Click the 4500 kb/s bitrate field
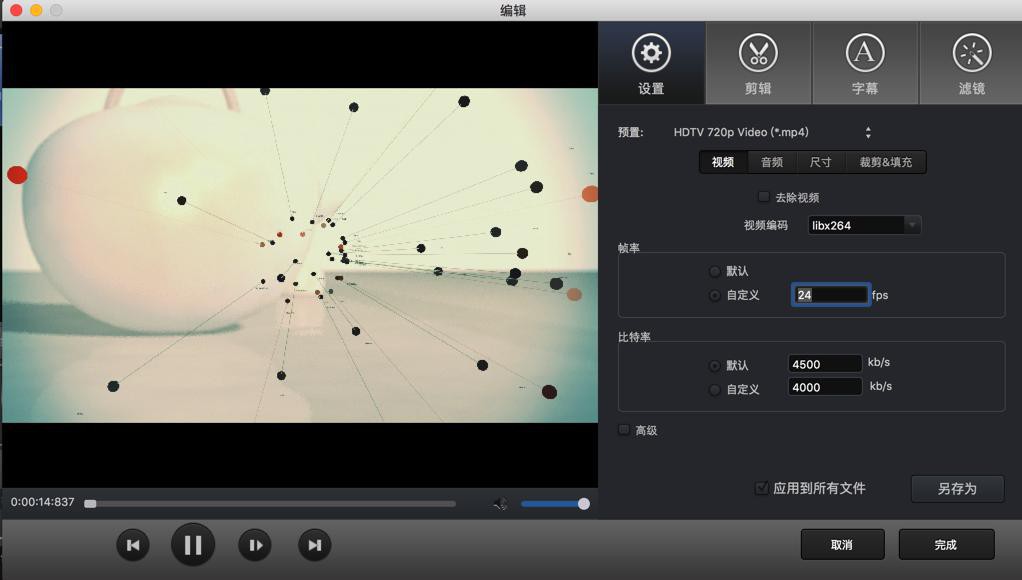Screen dimensions: 1022x580 [x=825, y=364]
